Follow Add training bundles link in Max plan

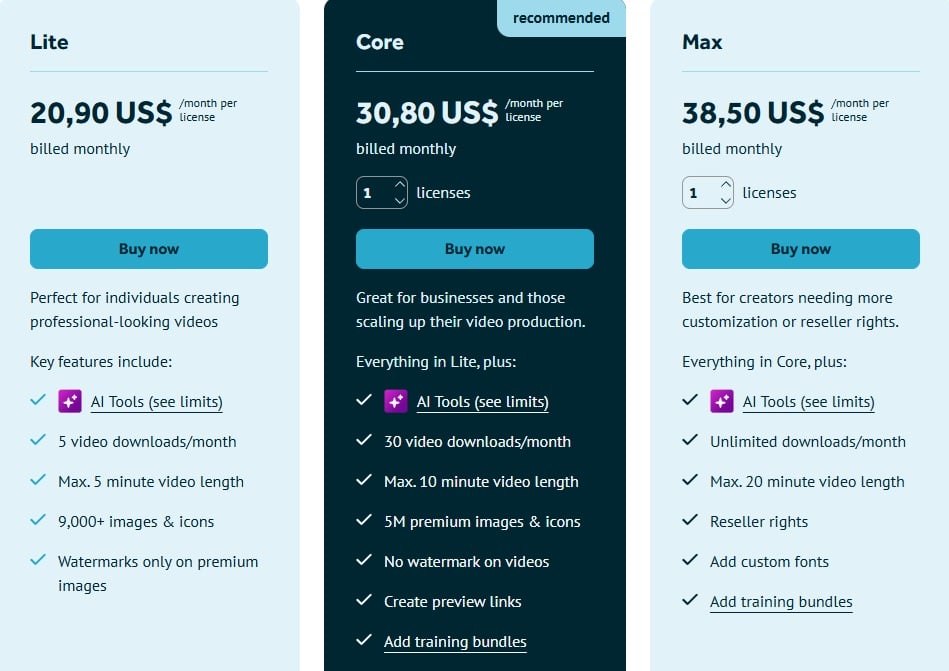click(781, 602)
